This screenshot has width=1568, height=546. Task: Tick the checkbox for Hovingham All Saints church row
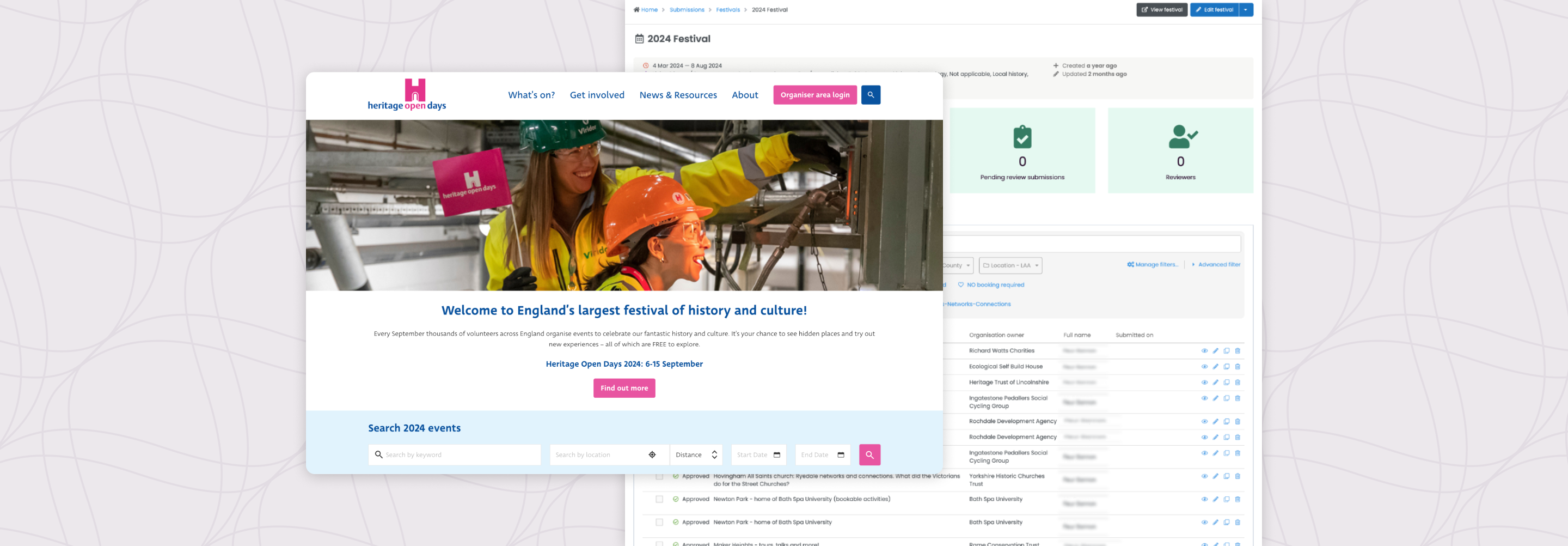coord(659,477)
